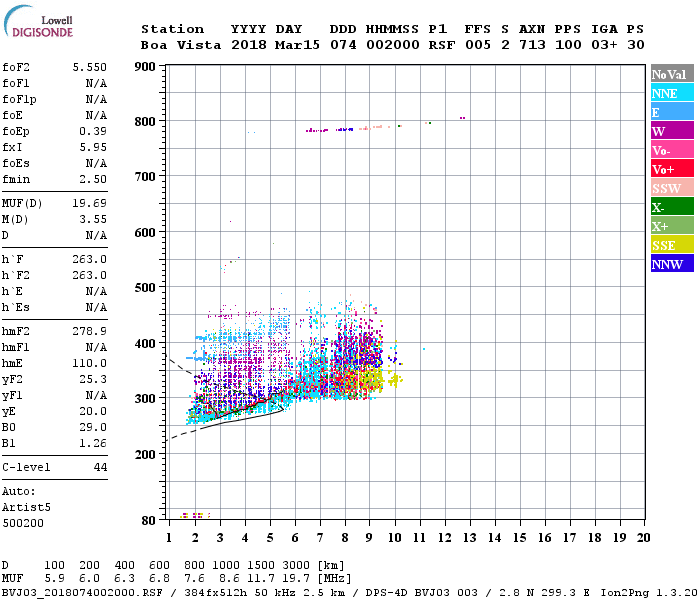700x600 pixels.
Task: Click the AXN value 713
Action: 532,45
